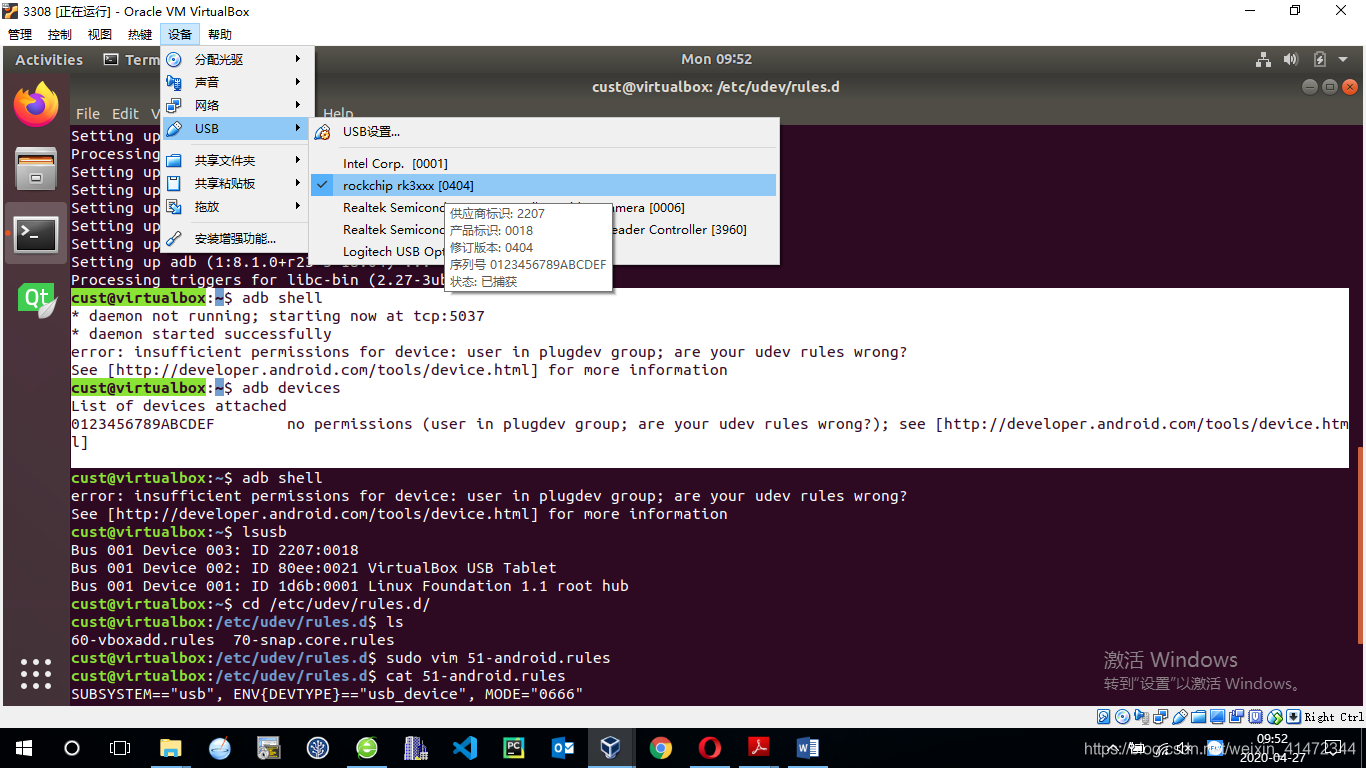Open Windows Task View button
This screenshot has height=768, width=1366.
coord(120,748)
